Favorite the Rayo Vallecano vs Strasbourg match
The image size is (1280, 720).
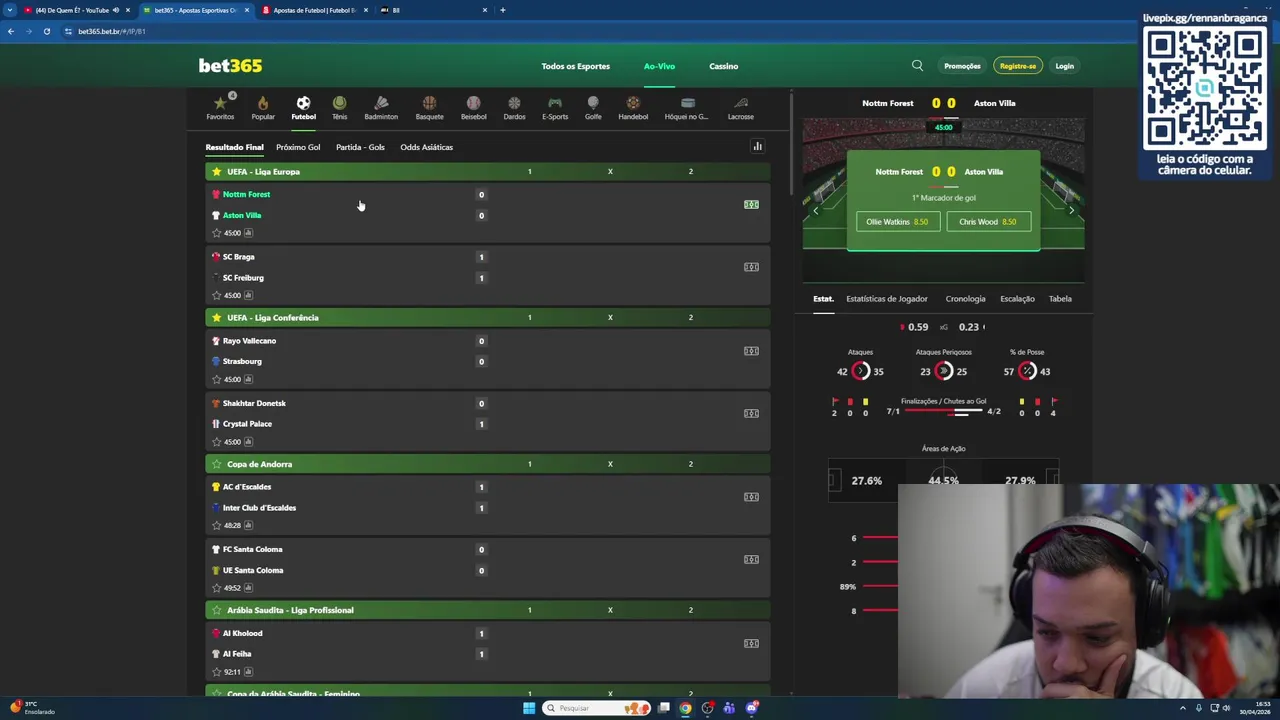[x=216, y=379]
